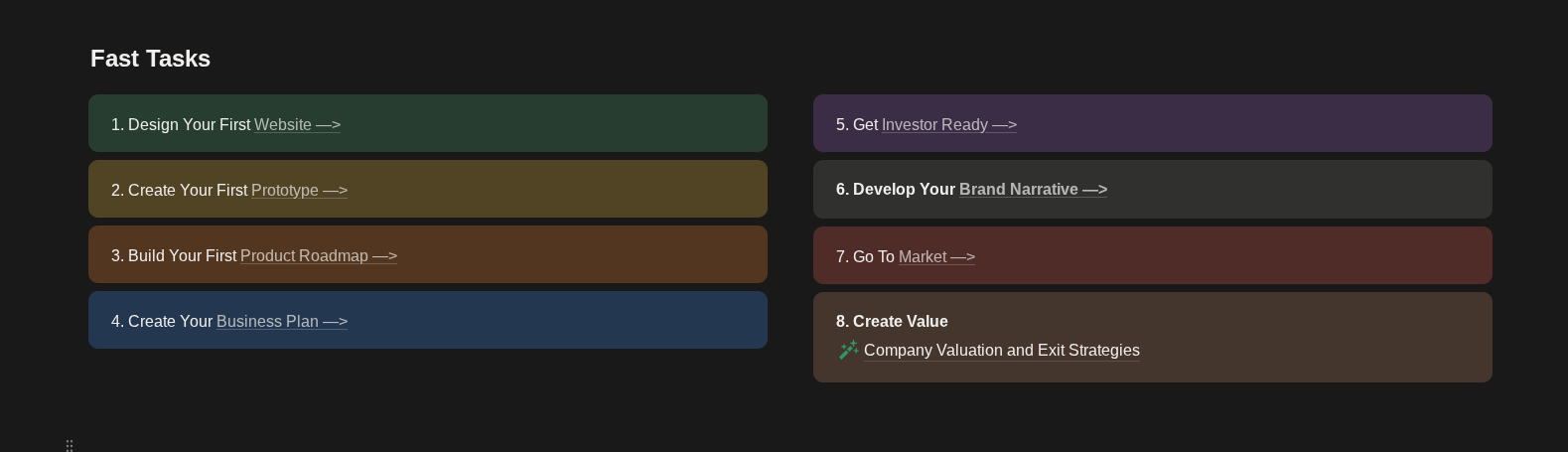
Task: Click the "7. Go To" text
Action: coord(865,257)
